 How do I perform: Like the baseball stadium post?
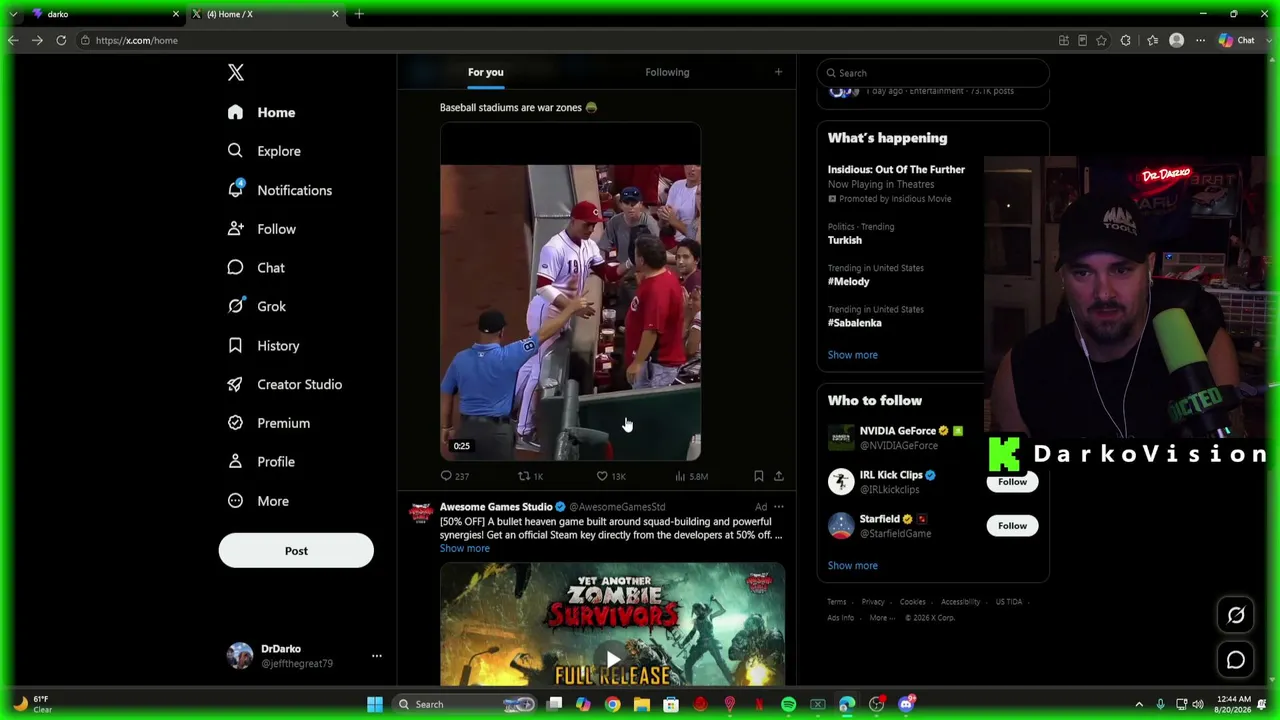tap(610, 476)
